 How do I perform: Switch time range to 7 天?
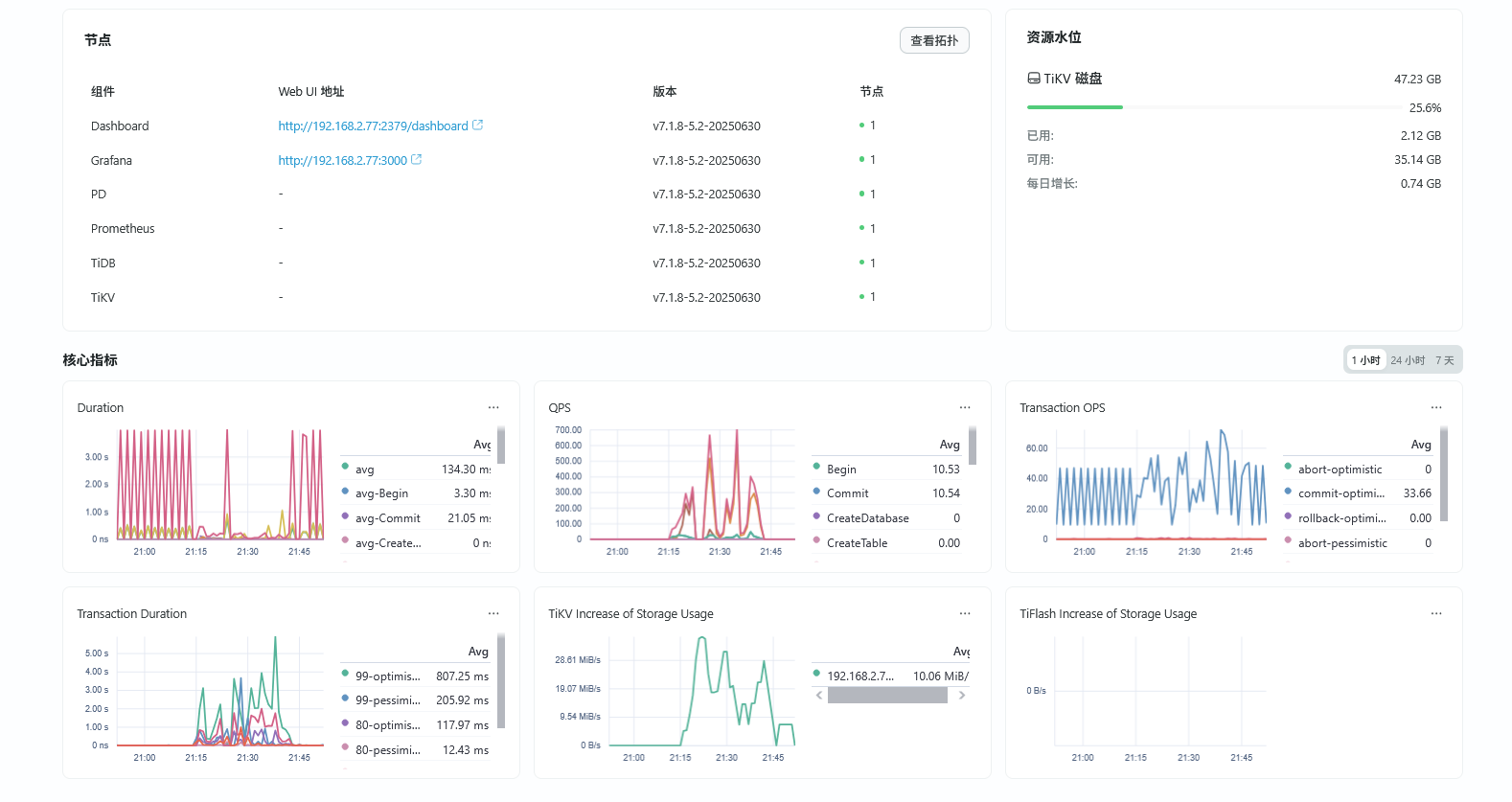coord(1444,360)
